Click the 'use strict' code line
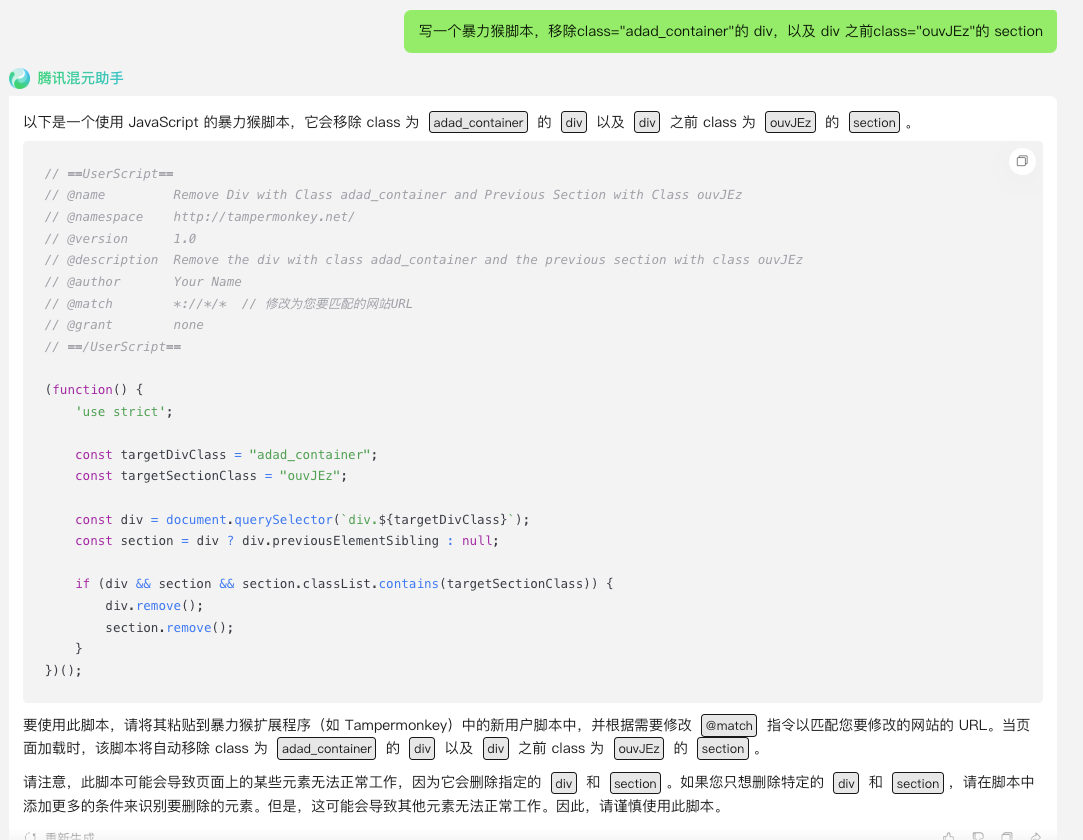1083x840 pixels. coord(124,412)
